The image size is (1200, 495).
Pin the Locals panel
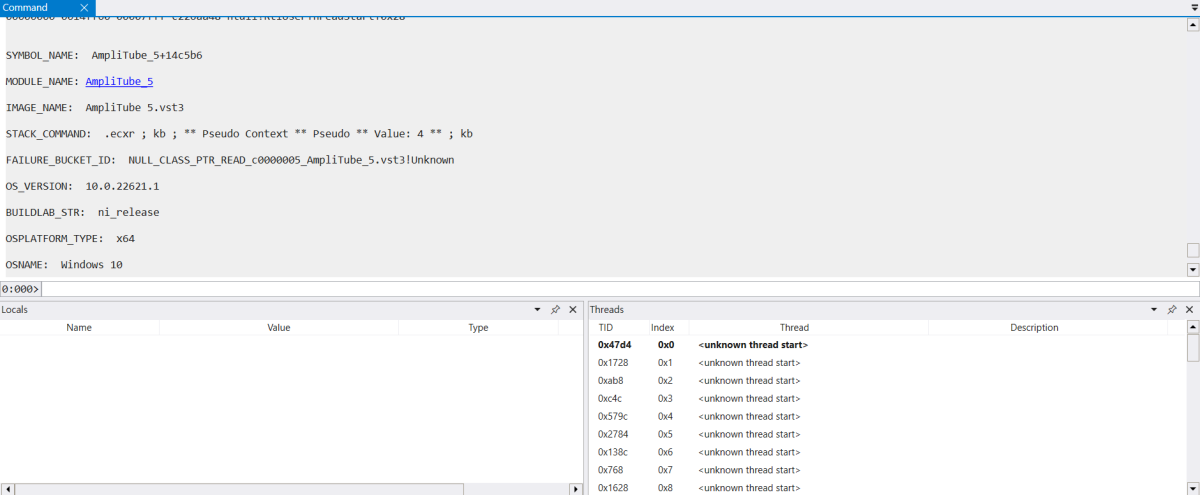pyautogui.click(x=555, y=310)
